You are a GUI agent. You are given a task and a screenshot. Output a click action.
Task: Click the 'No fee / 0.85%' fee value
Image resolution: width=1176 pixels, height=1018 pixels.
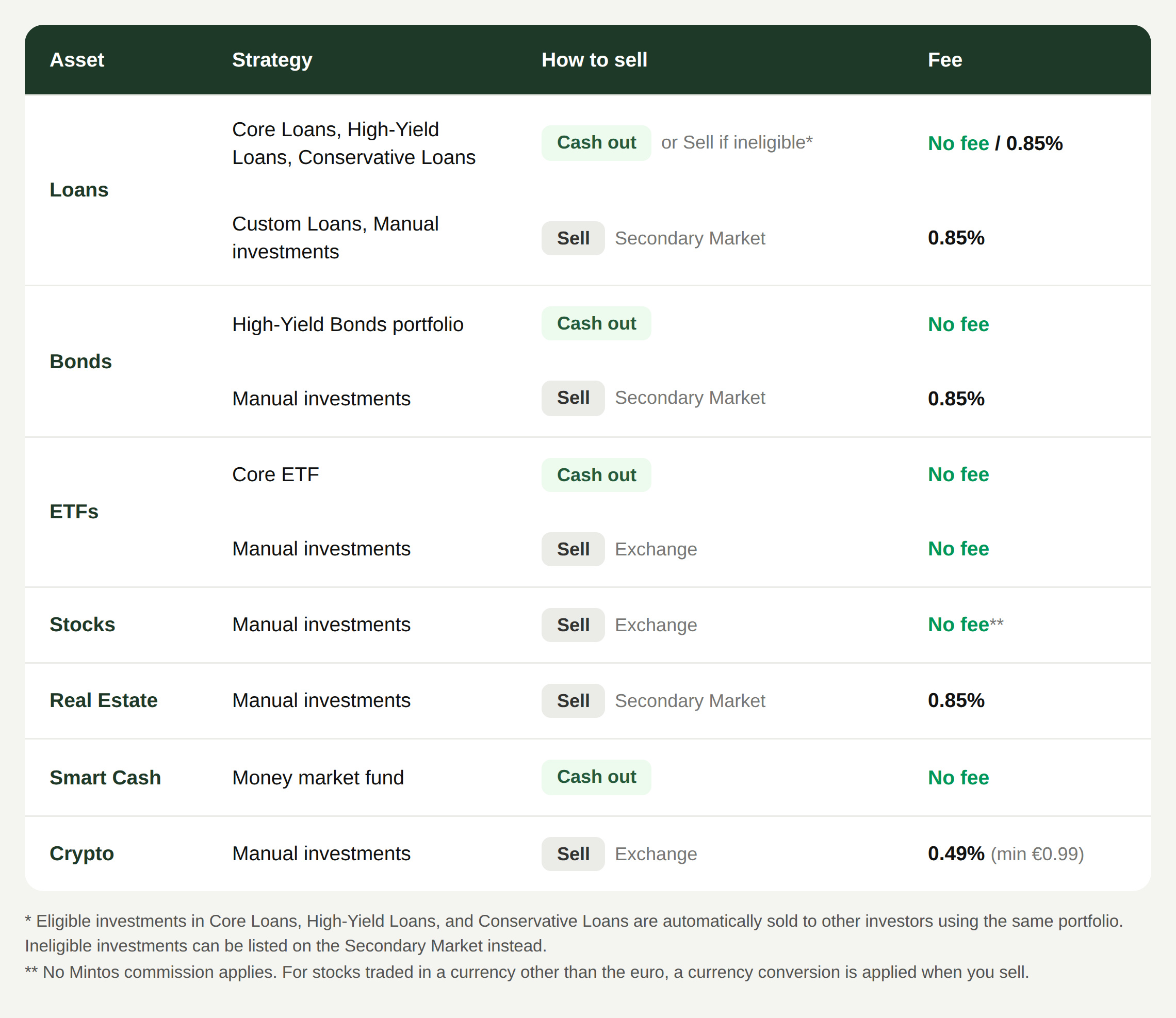coord(995,143)
